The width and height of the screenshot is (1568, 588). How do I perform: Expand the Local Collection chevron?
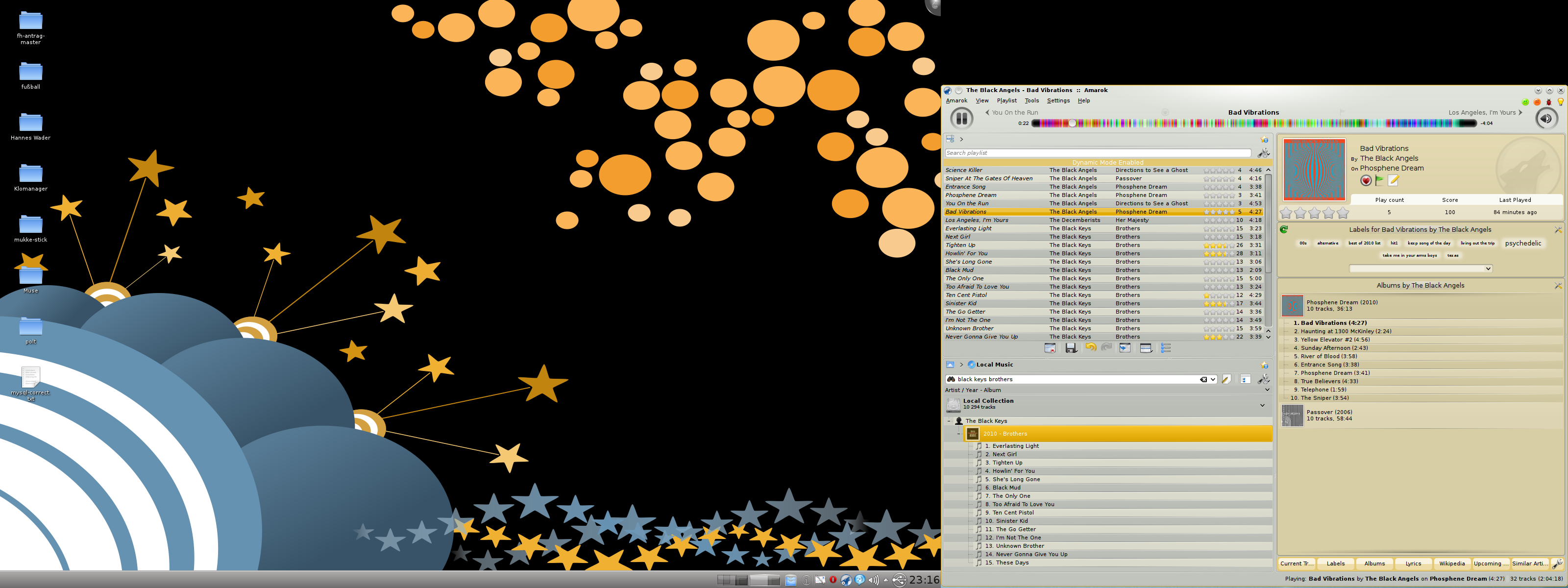point(1262,405)
